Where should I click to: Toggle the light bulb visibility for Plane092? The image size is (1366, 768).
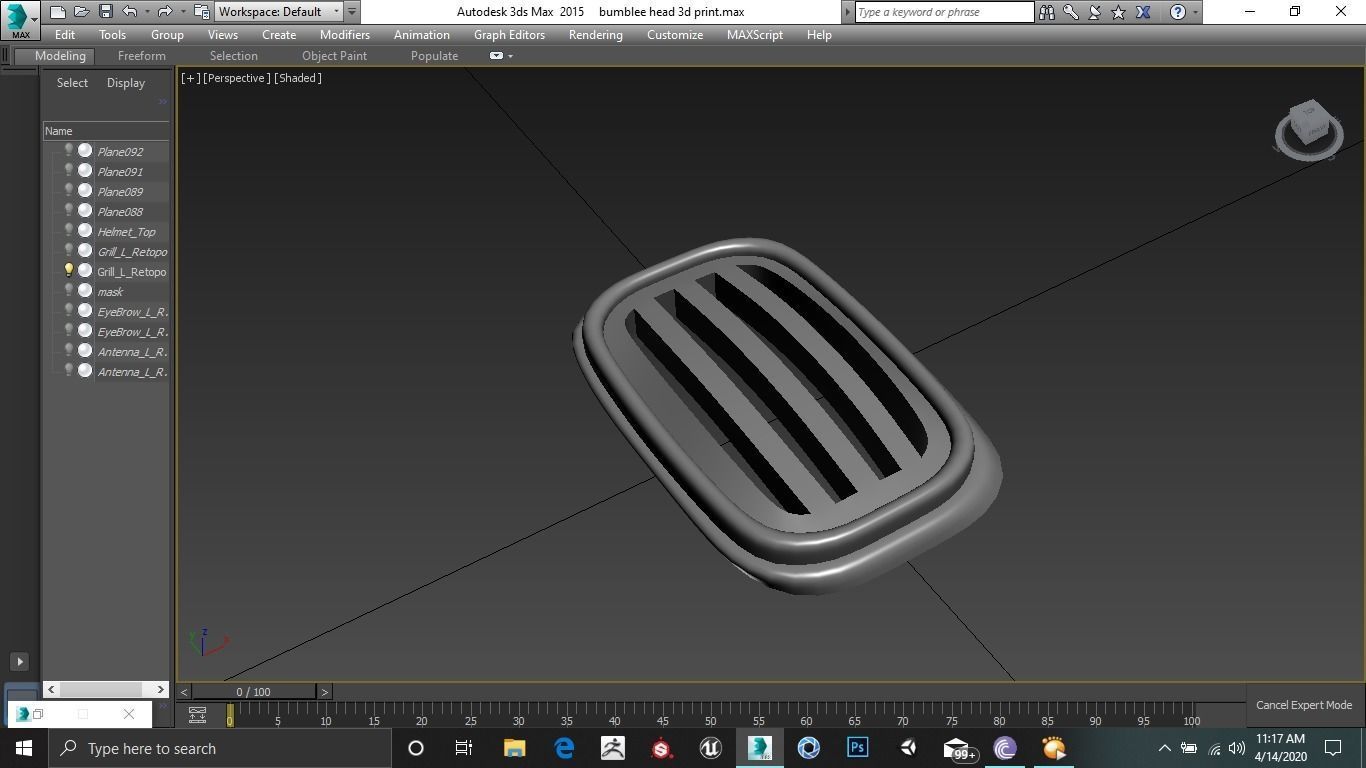(x=68, y=151)
